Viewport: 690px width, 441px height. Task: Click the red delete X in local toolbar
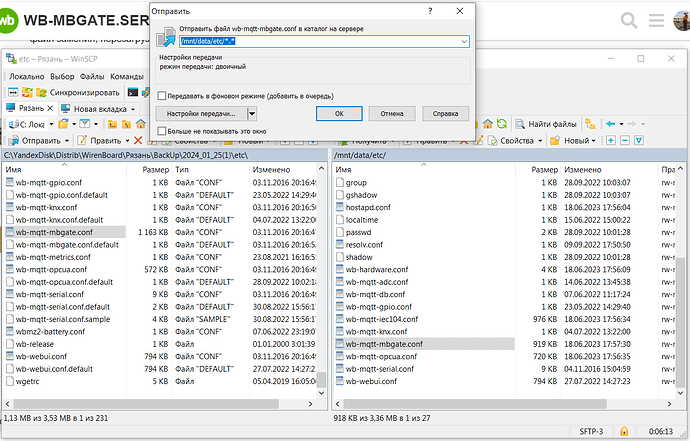(138, 140)
